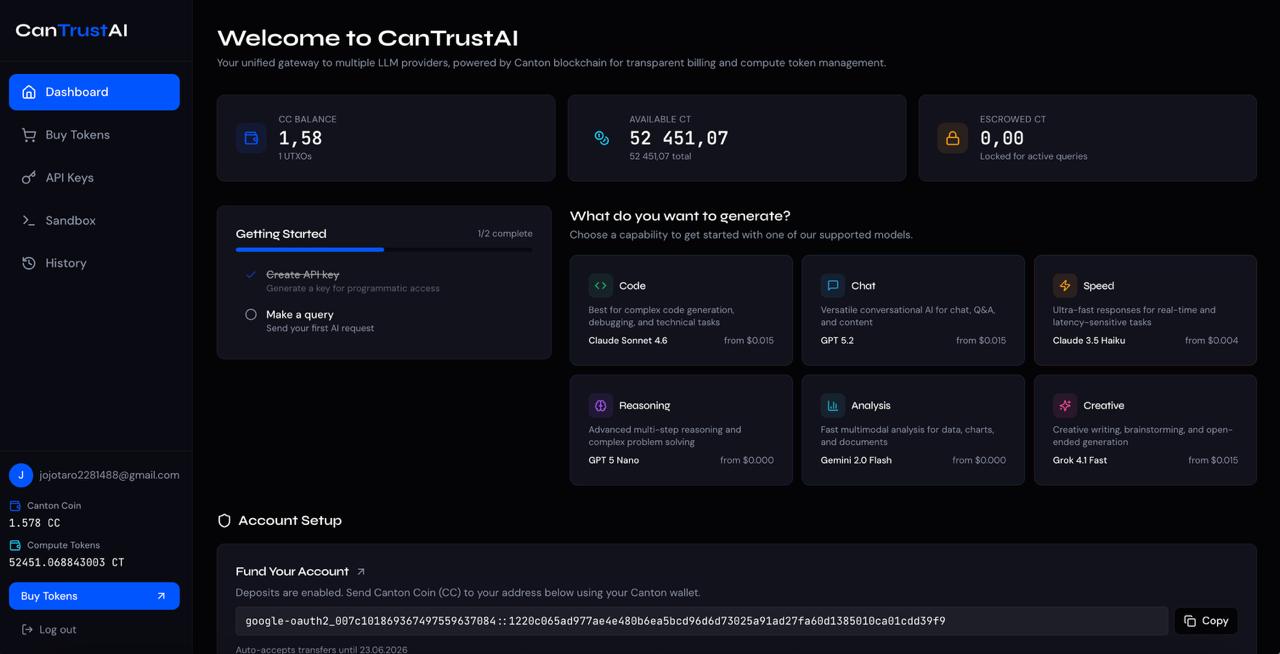Copy the Canton wallet address
This screenshot has height=654, width=1280.
pyautogui.click(x=1206, y=621)
